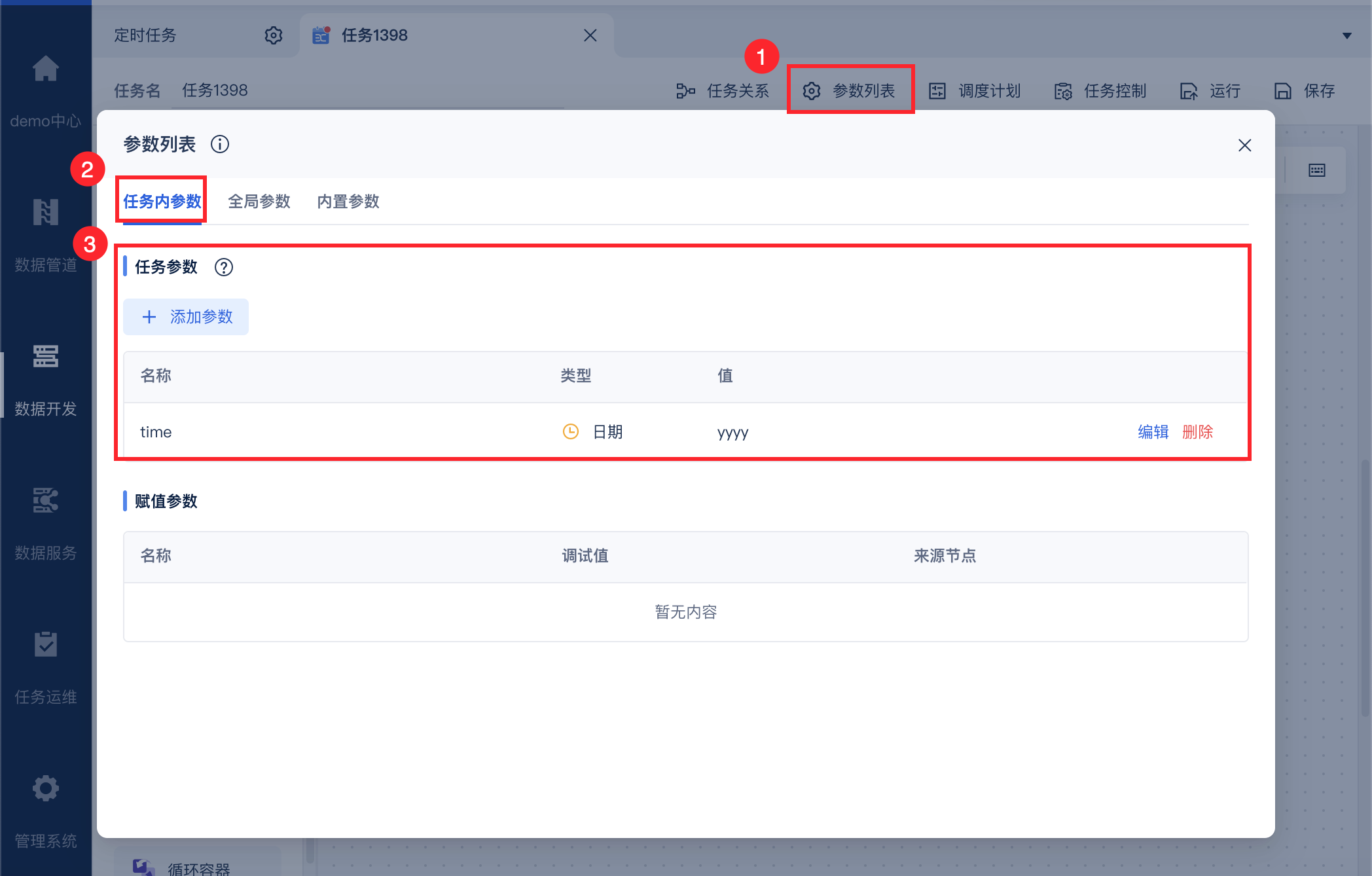Viewport: 1372px width, 876px height.
Task: Click info icon beside 参数列表 title
Action: pos(220,144)
